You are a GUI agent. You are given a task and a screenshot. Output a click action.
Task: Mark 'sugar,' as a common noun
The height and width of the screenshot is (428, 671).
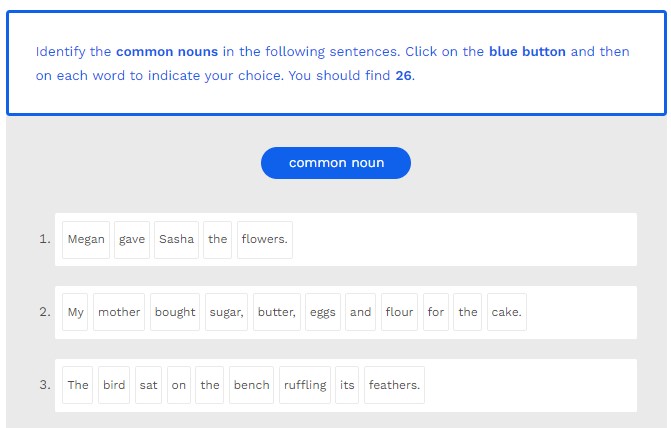coord(226,312)
